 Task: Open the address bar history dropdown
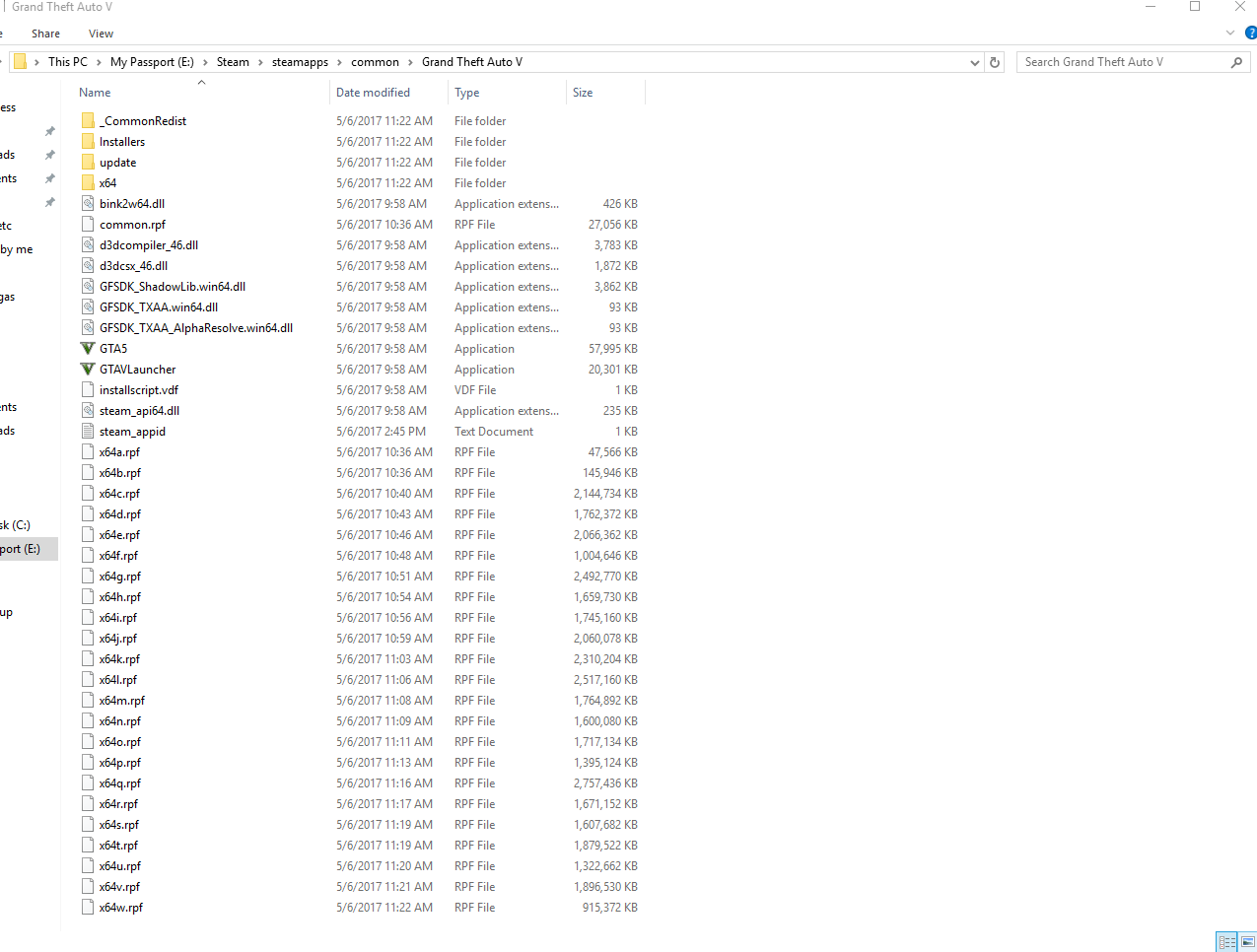click(x=974, y=62)
